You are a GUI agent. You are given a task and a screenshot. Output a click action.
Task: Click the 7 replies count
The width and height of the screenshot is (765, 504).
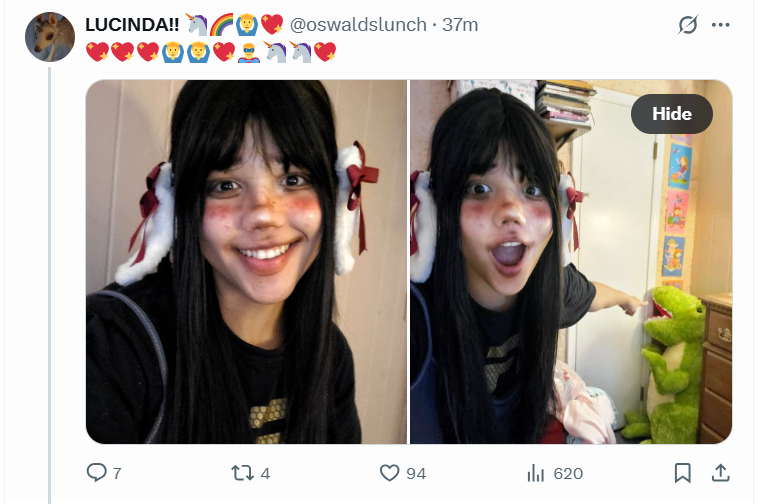point(117,473)
